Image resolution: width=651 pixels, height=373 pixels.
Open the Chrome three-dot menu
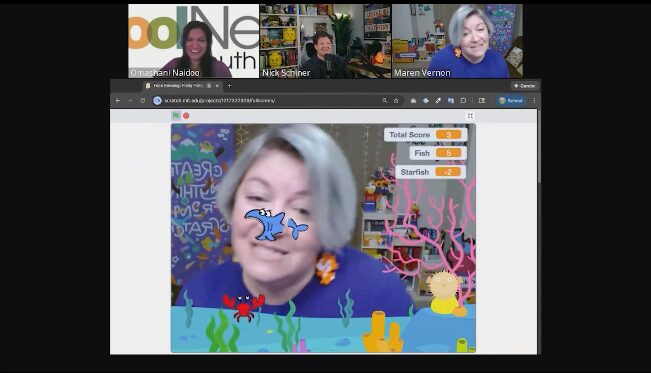pos(534,101)
